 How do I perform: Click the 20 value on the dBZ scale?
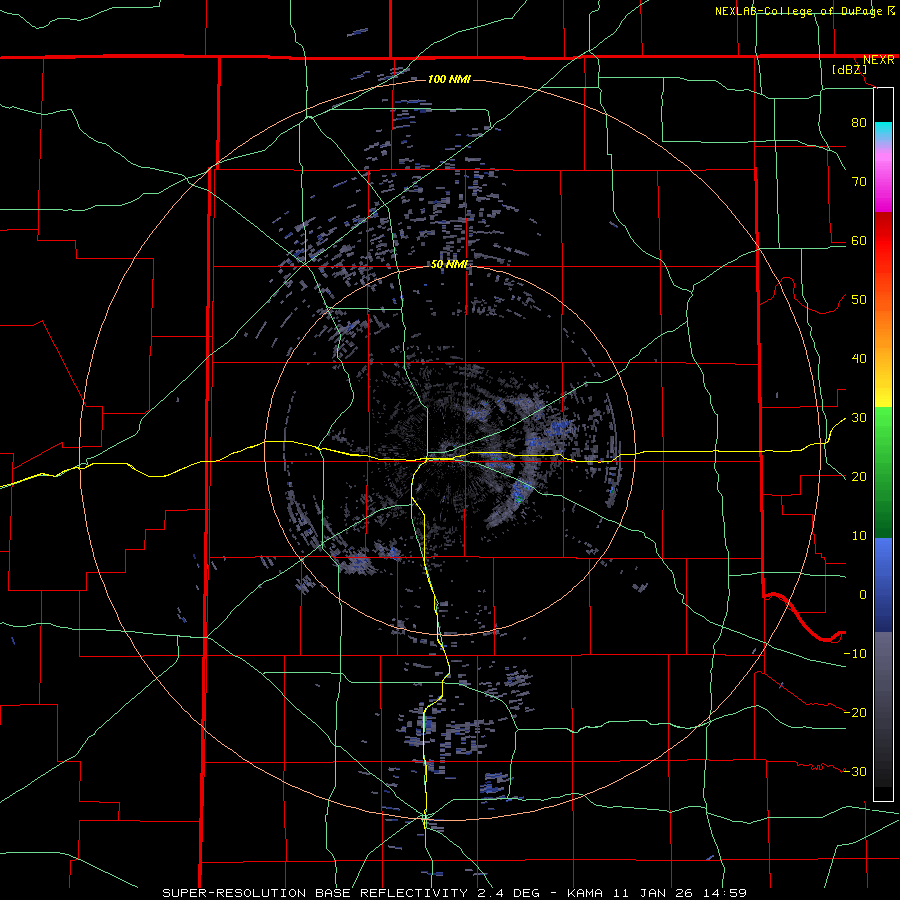tap(859, 476)
